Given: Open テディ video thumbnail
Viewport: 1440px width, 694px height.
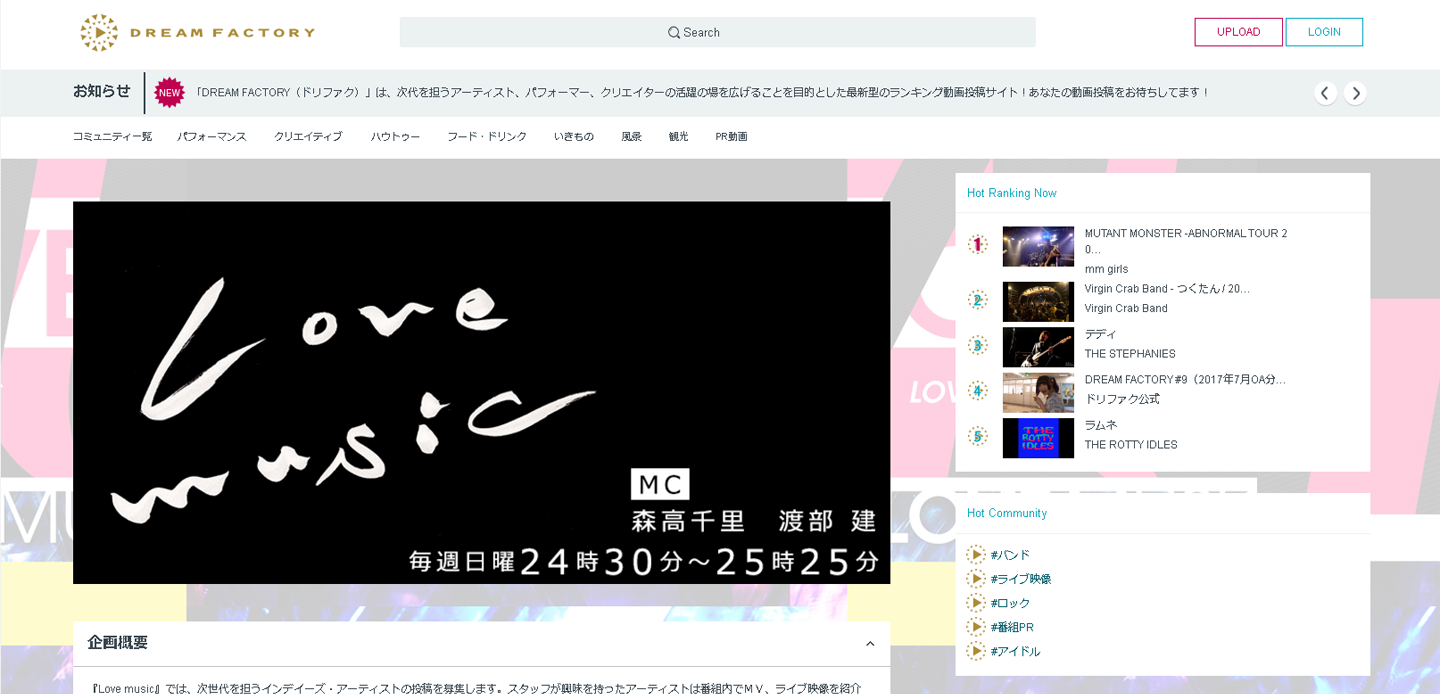Looking at the screenshot, I should [x=1038, y=347].
